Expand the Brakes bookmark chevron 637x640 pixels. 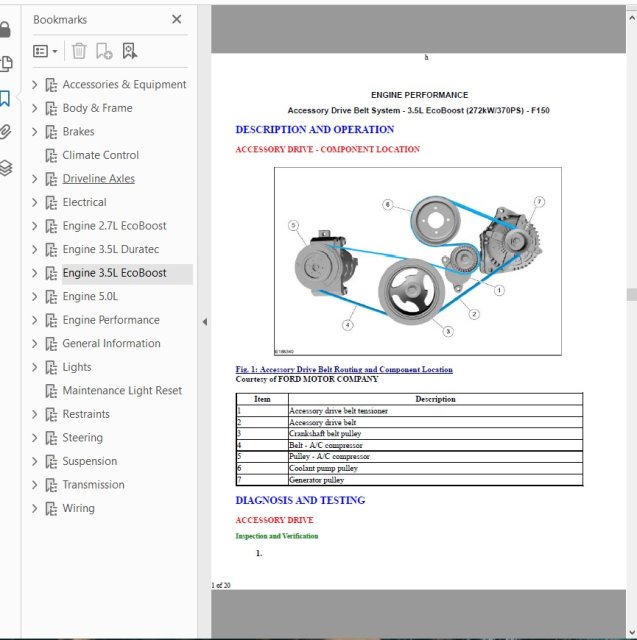click(x=34, y=132)
